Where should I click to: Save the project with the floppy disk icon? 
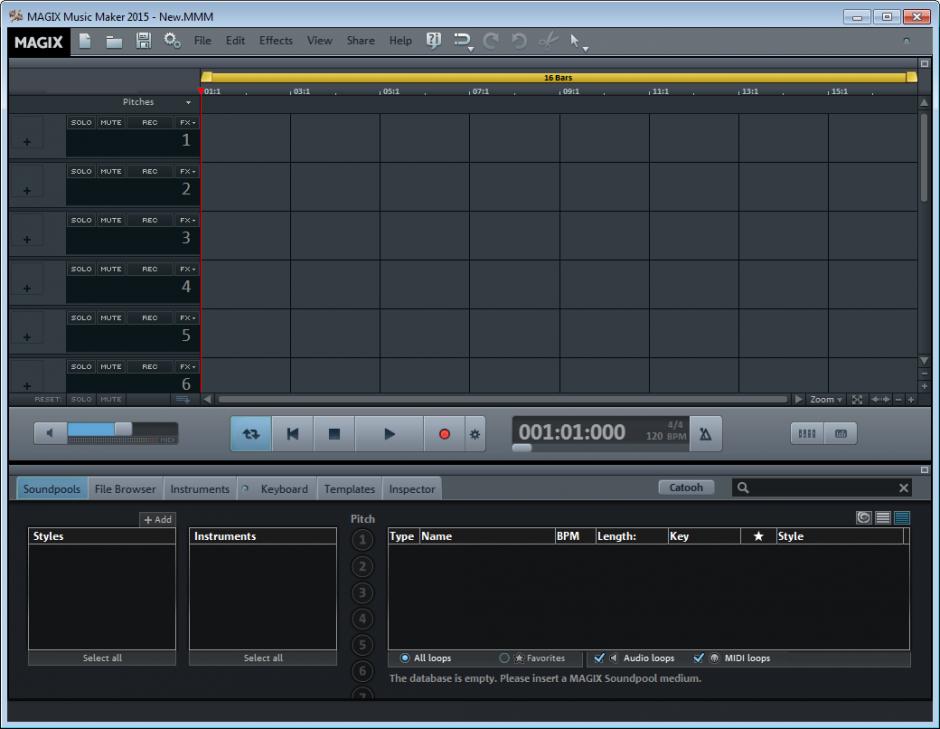pyautogui.click(x=143, y=41)
